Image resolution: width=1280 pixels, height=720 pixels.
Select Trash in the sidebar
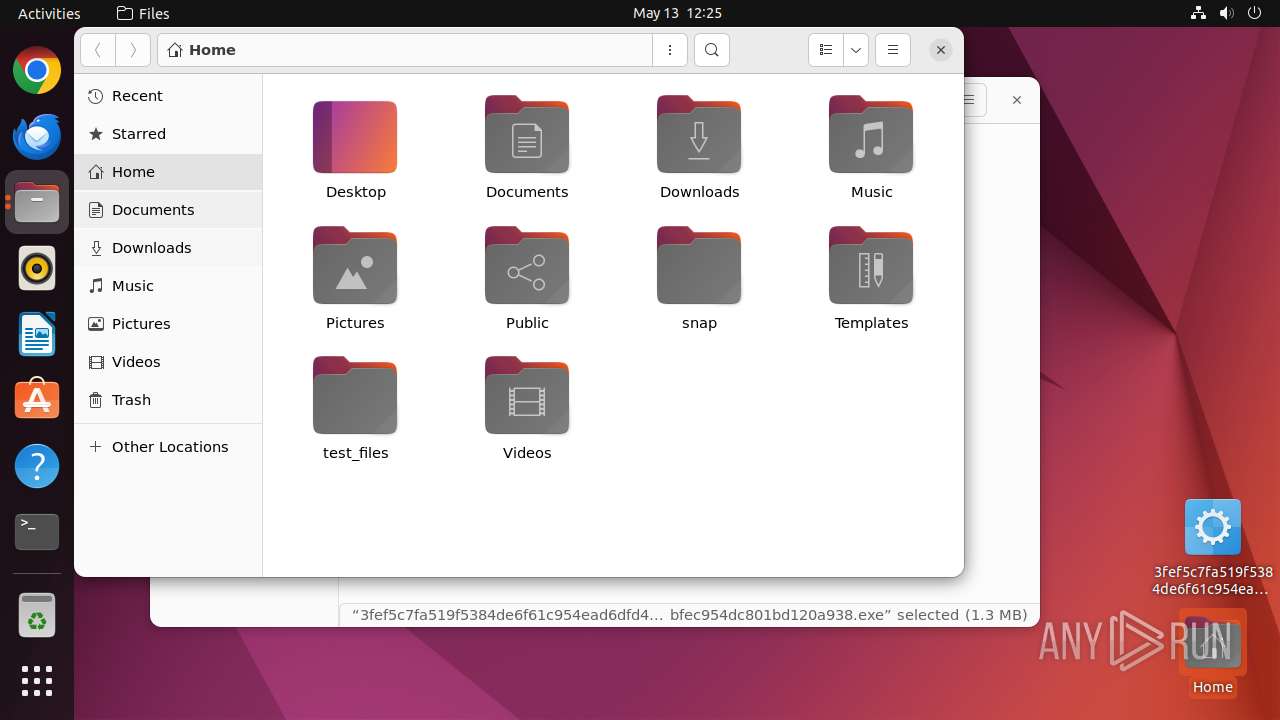point(168,400)
